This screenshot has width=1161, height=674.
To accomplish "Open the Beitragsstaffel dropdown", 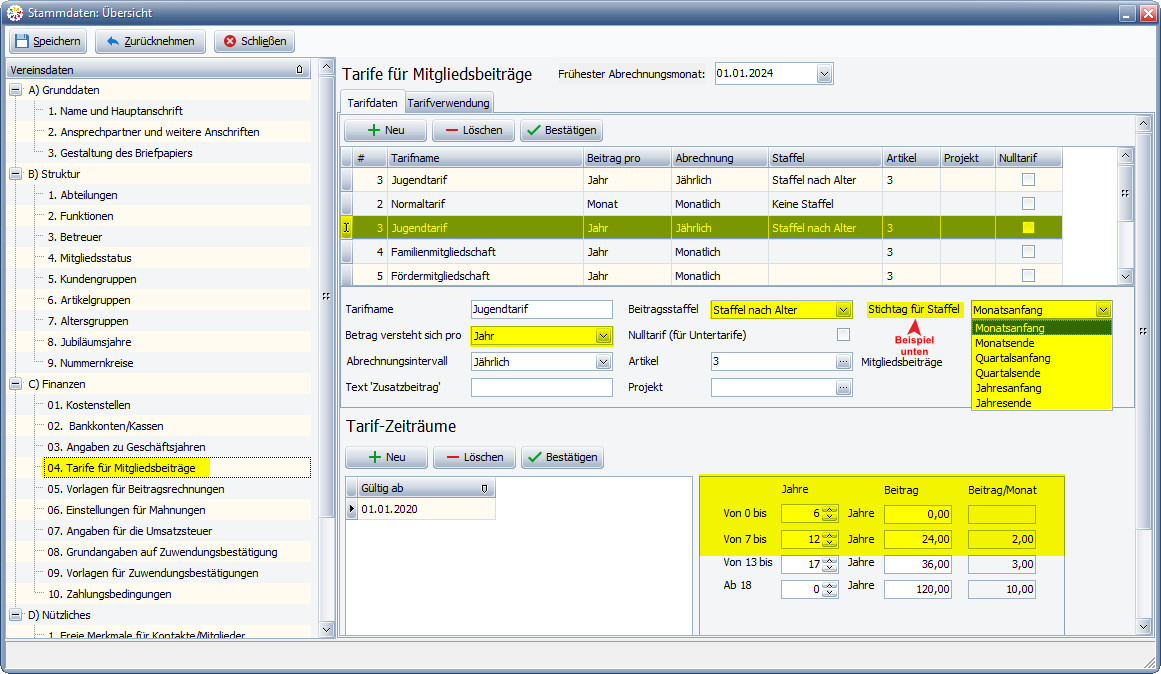I will (843, 310).
